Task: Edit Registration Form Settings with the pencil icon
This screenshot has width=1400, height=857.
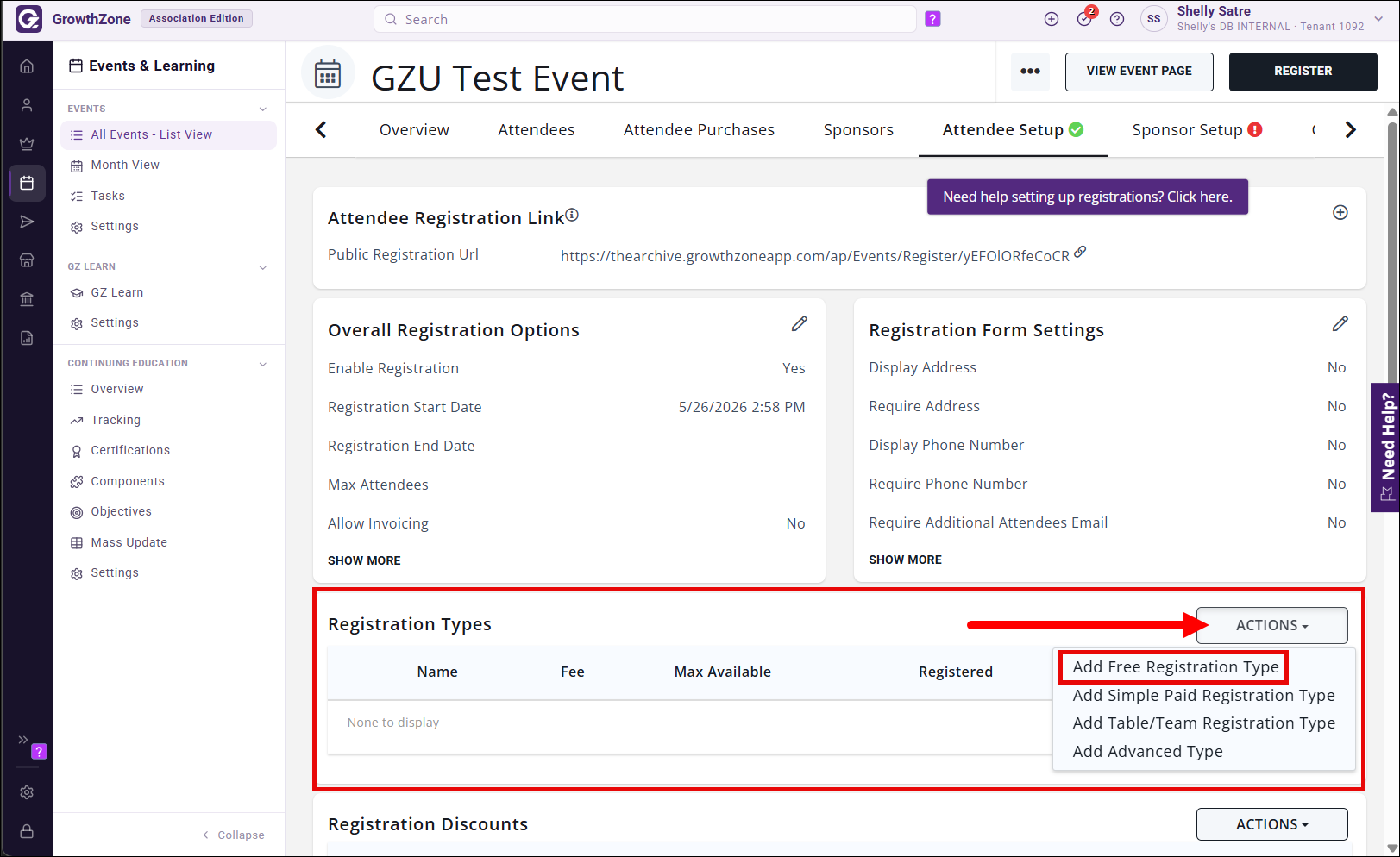Action: pyautogui.click(x=1340, y=323)
